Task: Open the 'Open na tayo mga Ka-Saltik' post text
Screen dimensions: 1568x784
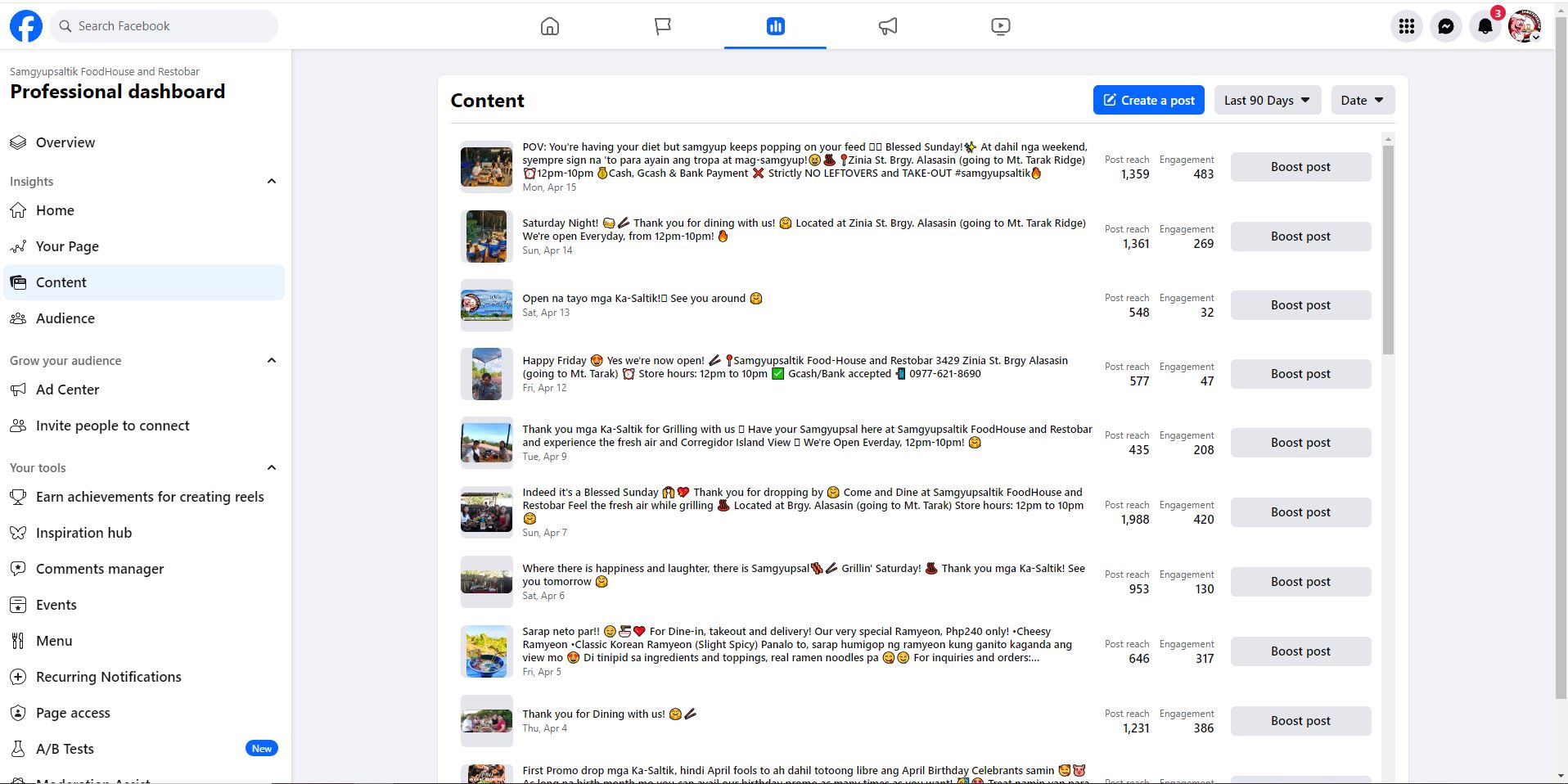Action: 642,299
